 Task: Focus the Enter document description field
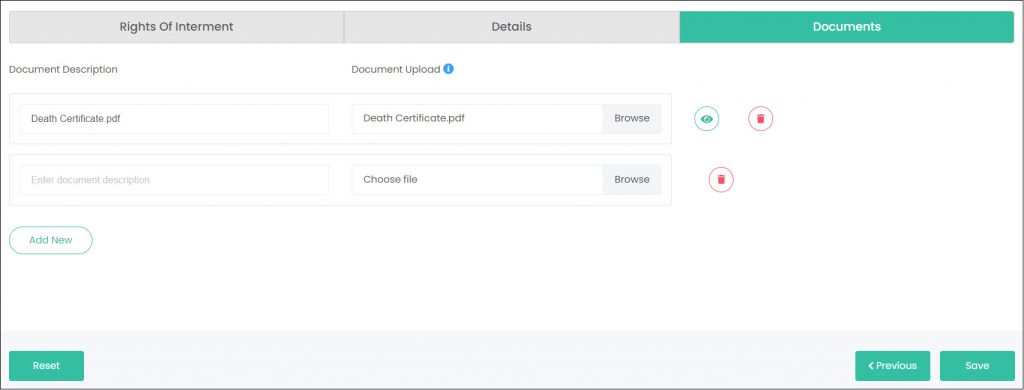(x=174, y=180)
